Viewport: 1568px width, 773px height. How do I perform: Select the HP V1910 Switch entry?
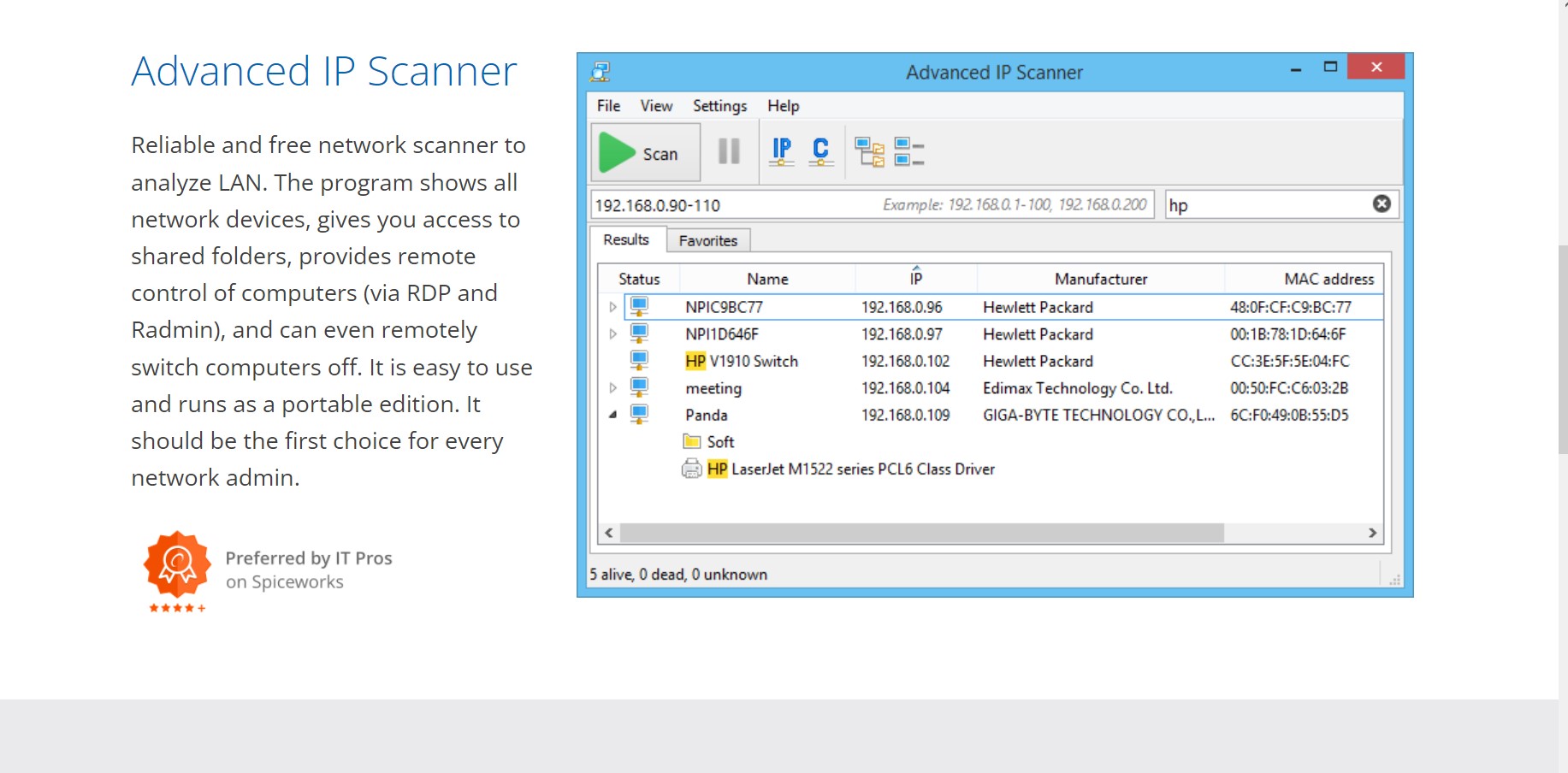click(x=742, y=361)
